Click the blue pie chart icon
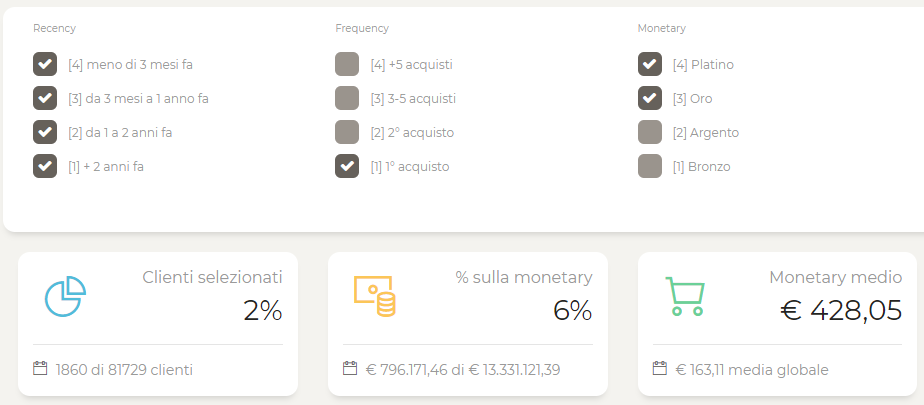The height and width of the screenshot is (405, 924). (x=65, y=296)
